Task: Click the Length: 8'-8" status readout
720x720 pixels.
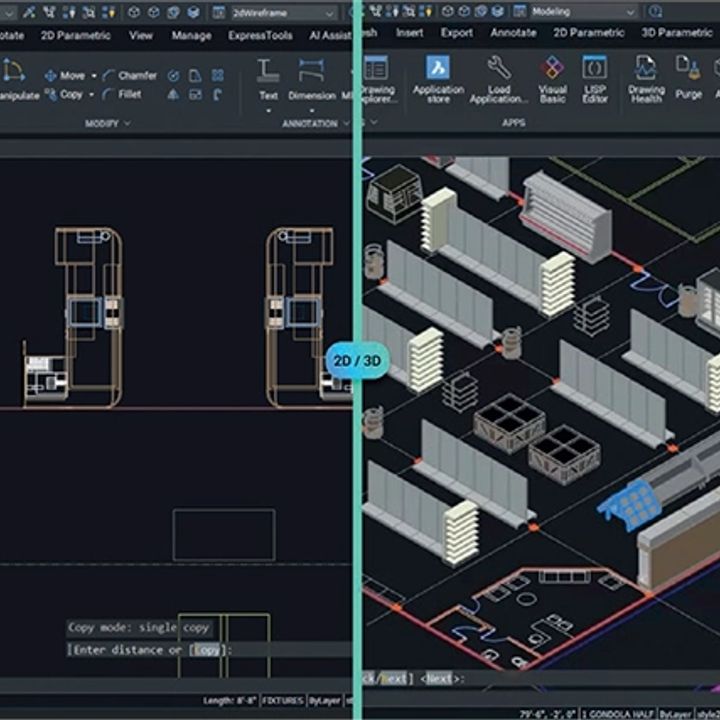Action: click(230, 701)
